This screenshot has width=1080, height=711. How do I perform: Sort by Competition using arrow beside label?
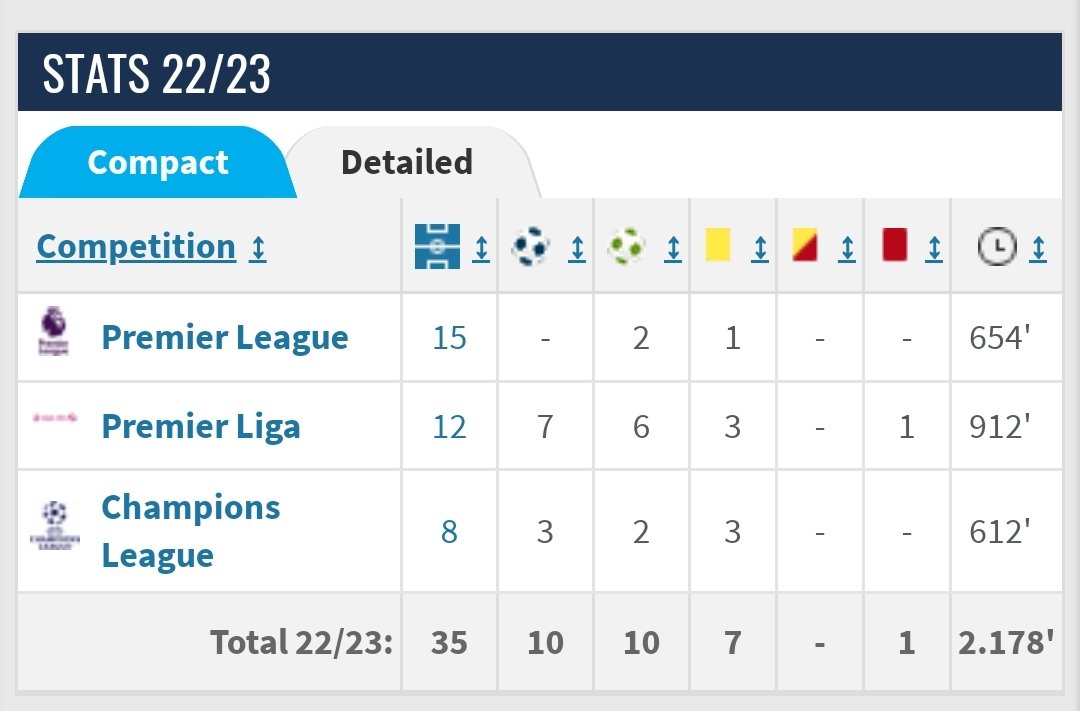258,248
